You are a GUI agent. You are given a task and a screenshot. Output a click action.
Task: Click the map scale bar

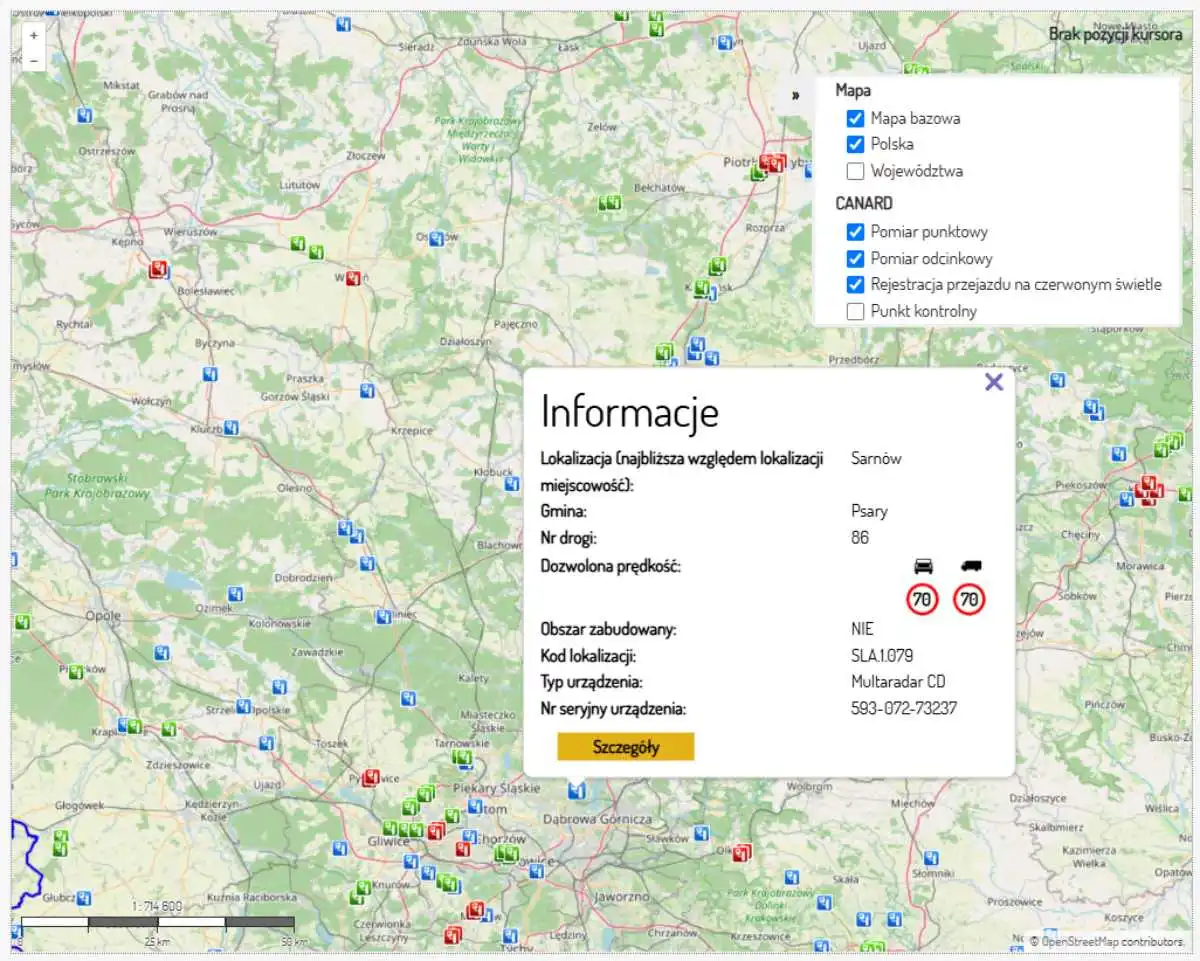coord(158,921)
